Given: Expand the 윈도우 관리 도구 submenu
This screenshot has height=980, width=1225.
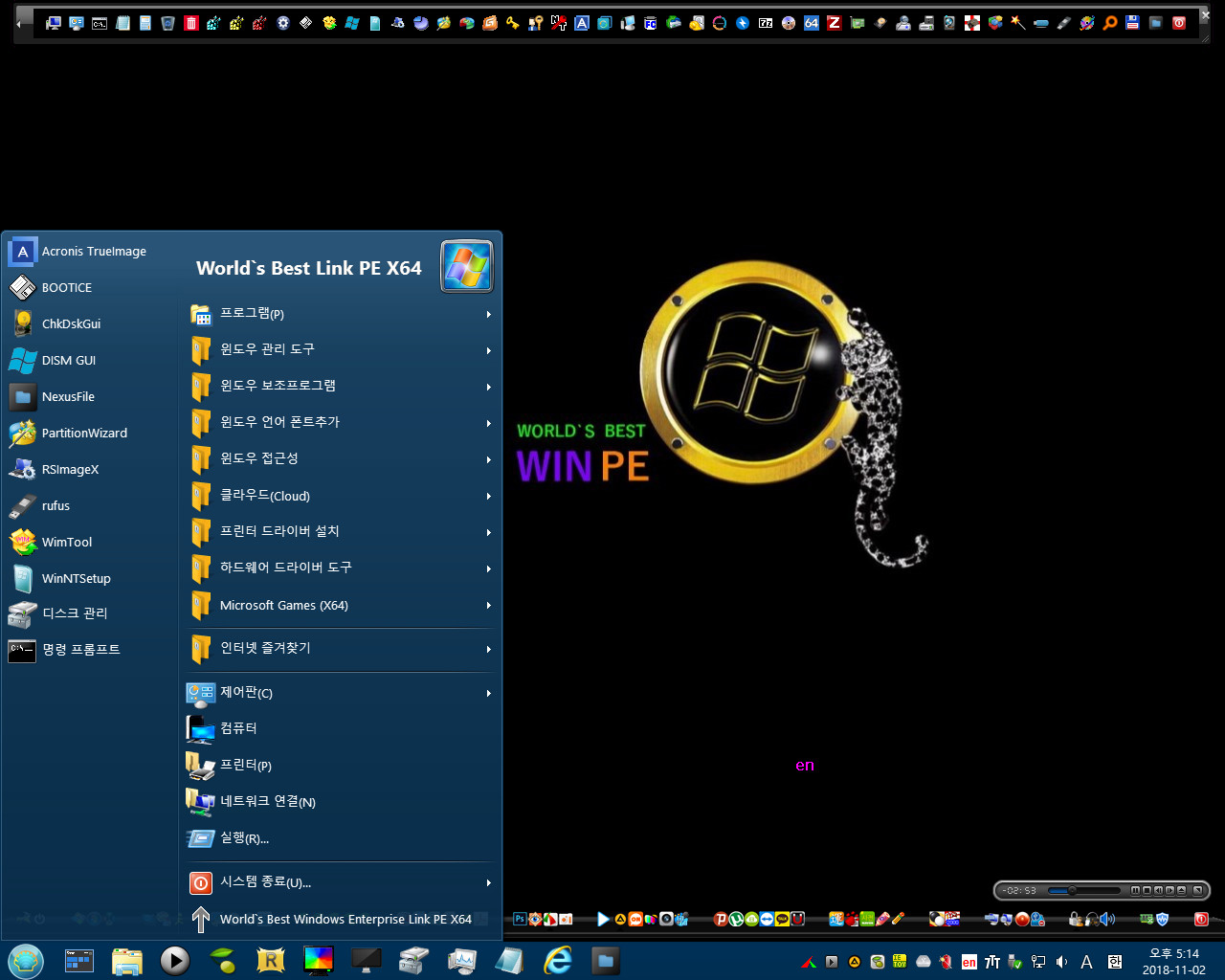Looking at the screenshot, I should (342, 350).
